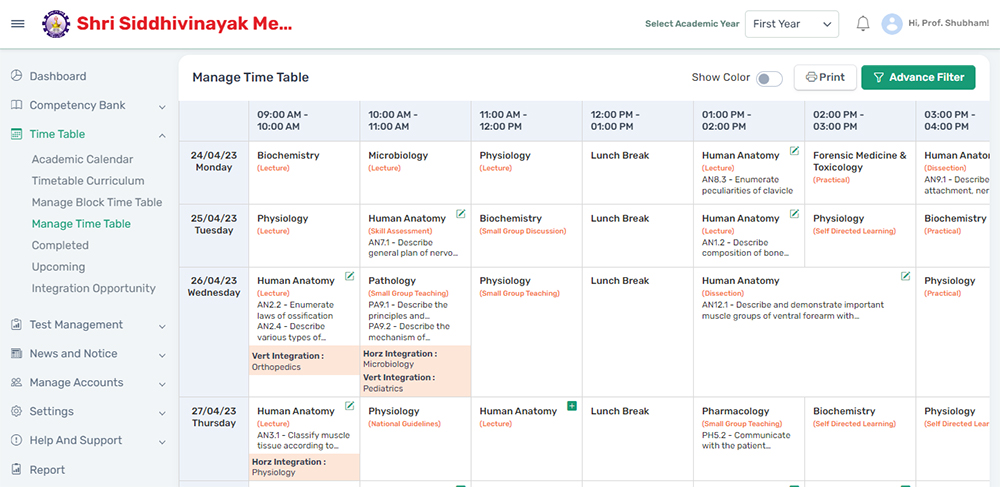This screenshot has width=1000, height=487.
Task: Click the Print button
Action: click(825, 78)
